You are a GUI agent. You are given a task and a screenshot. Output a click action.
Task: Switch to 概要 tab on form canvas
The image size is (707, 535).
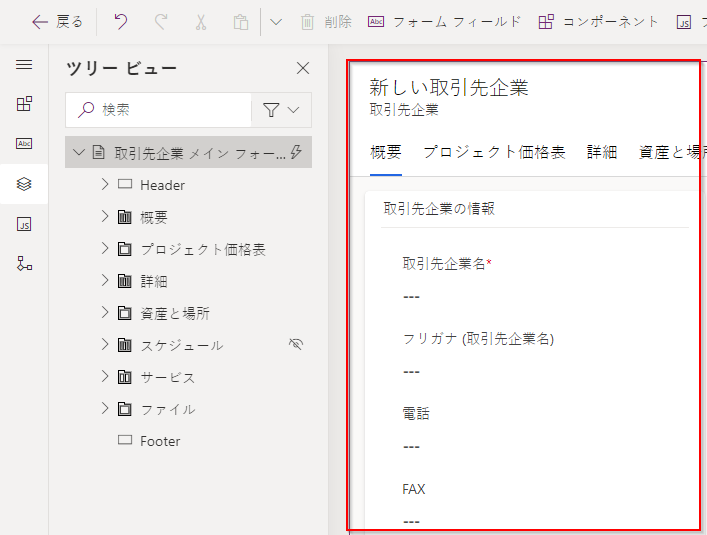tap(386, 152)
